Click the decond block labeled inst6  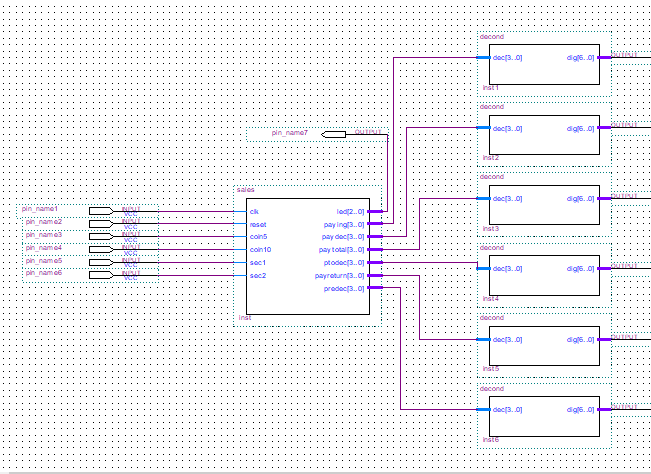coord(543,416)
